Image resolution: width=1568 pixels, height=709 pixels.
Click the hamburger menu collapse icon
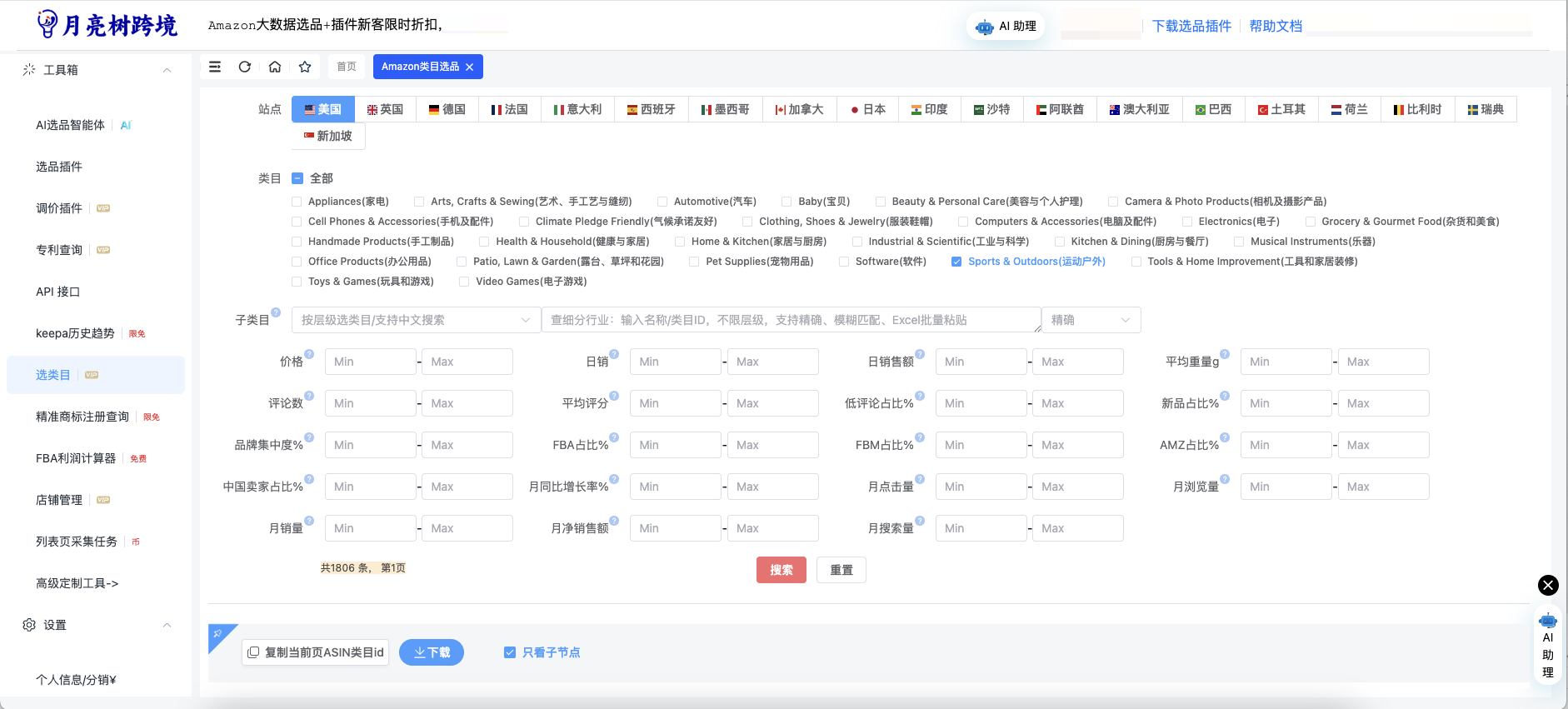pyautogui.click(x=215, y=67)
